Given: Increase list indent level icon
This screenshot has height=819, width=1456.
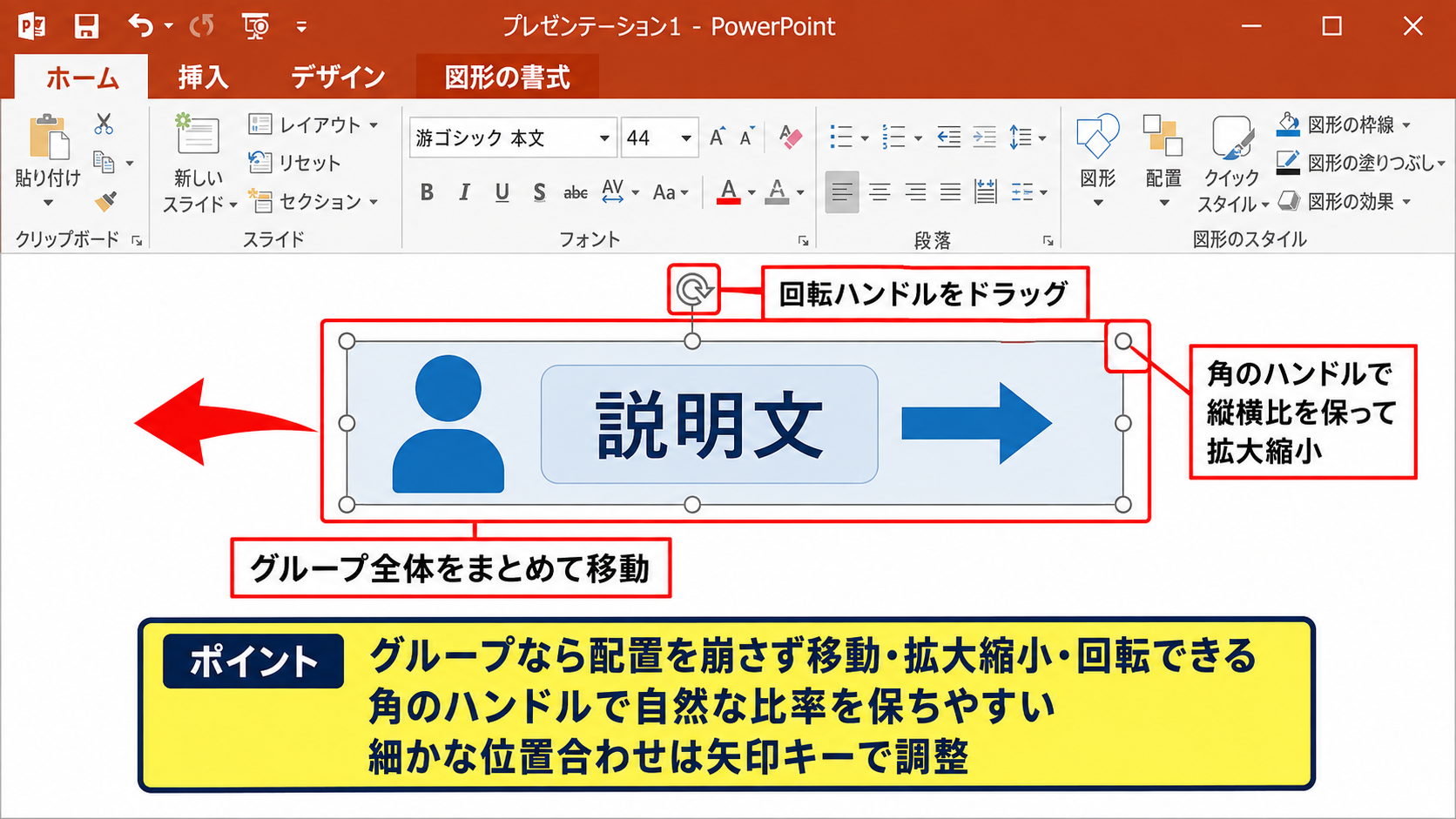Looking at the screenshot, I should 984,137.
